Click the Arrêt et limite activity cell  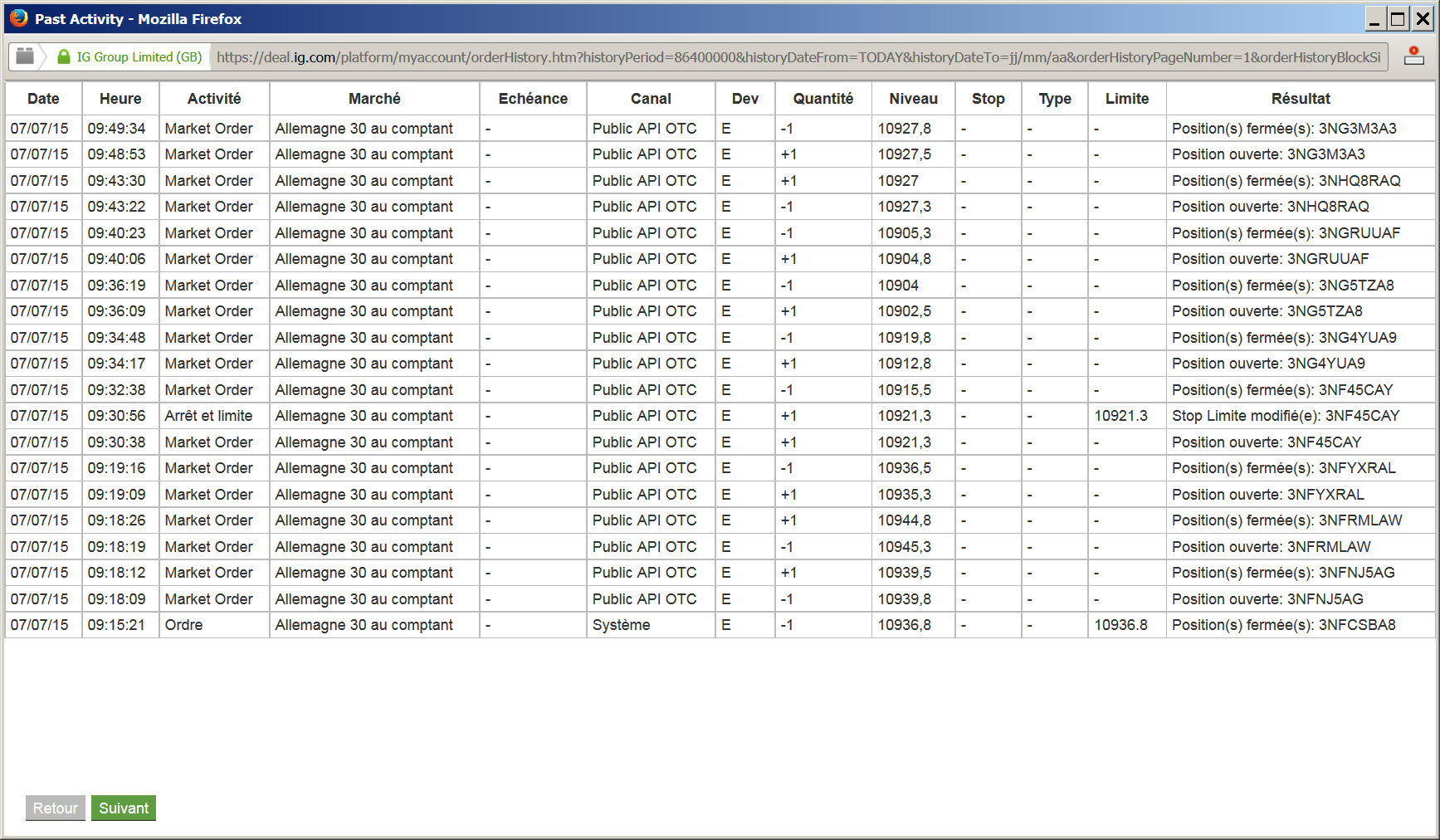pos(209,416)
